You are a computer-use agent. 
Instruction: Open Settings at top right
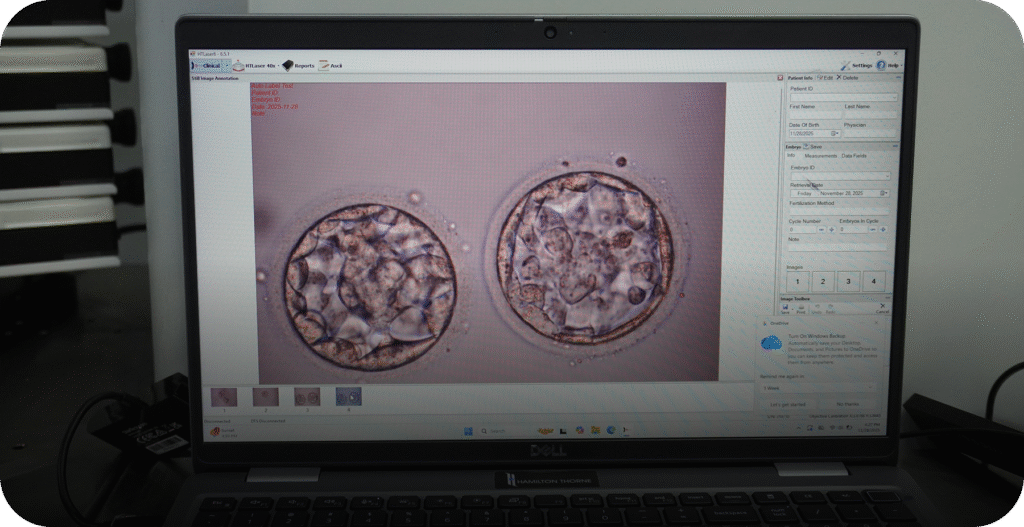[x=856, y=65]
